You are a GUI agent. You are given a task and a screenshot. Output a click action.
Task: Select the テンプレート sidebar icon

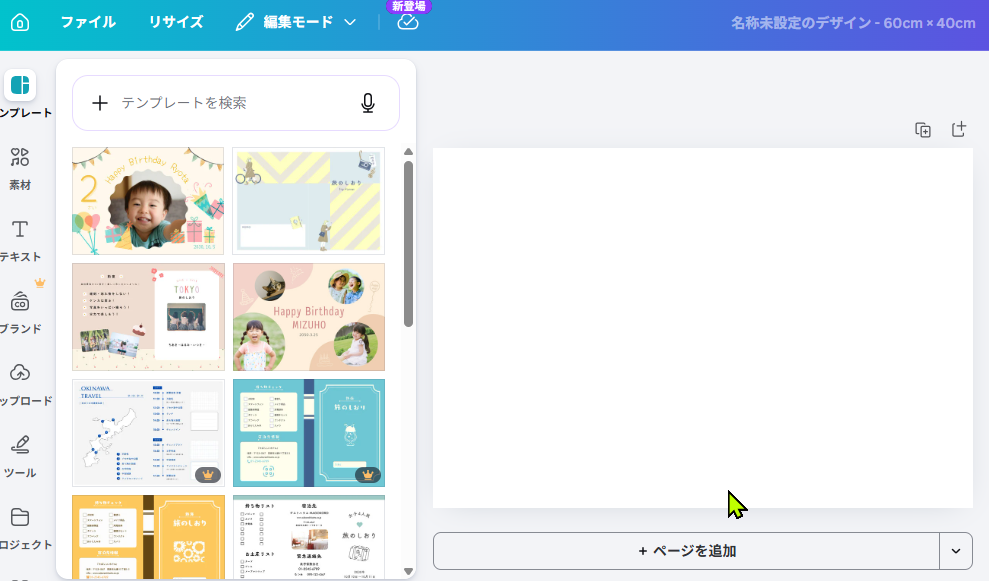coord(20,85)
